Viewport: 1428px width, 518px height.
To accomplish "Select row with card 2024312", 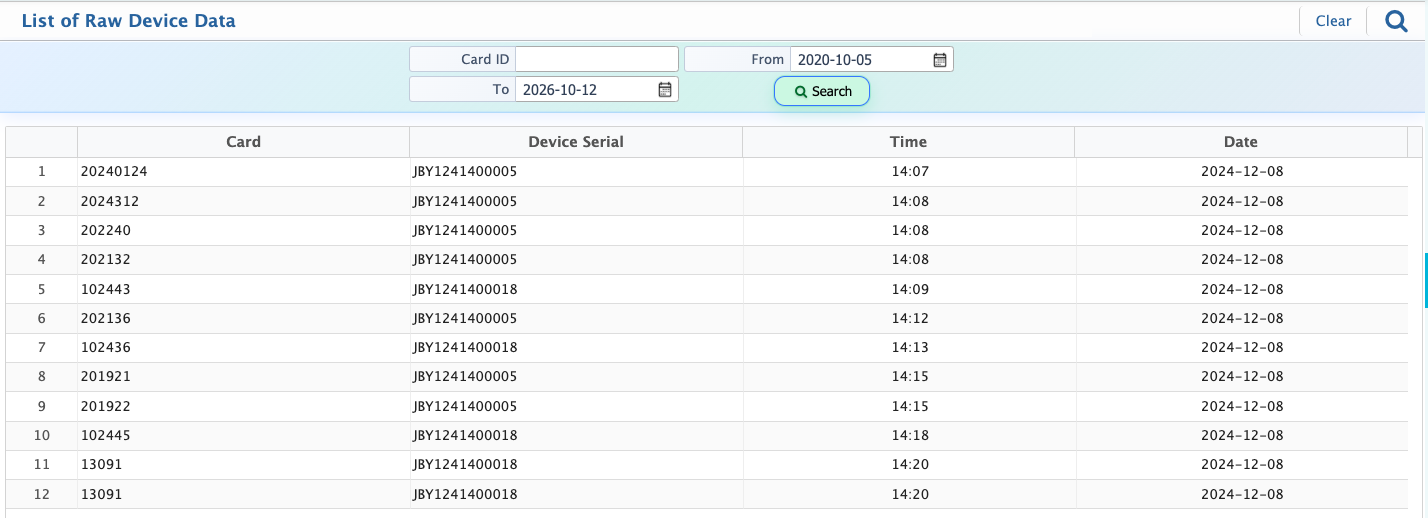I will (707, 201).
